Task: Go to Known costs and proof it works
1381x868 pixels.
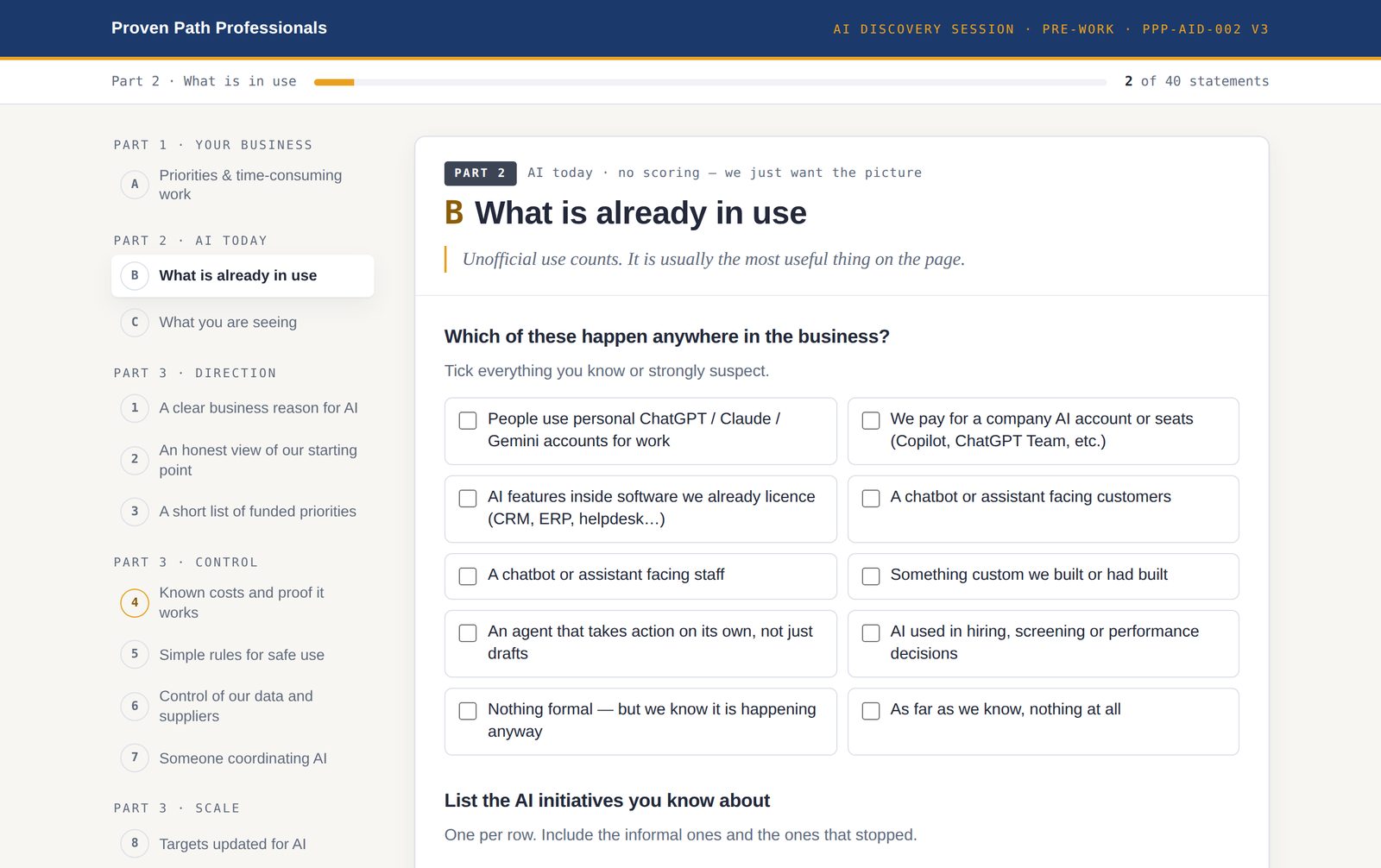Action: click(x=243, y=602)
